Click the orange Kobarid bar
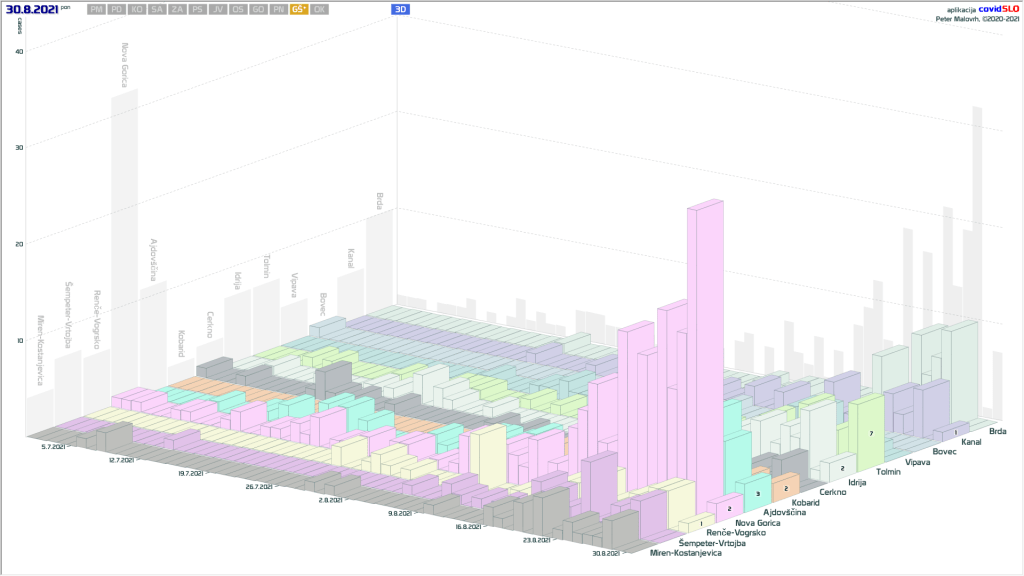Screen dimensions: 1024x576 [x=786, y=486]
